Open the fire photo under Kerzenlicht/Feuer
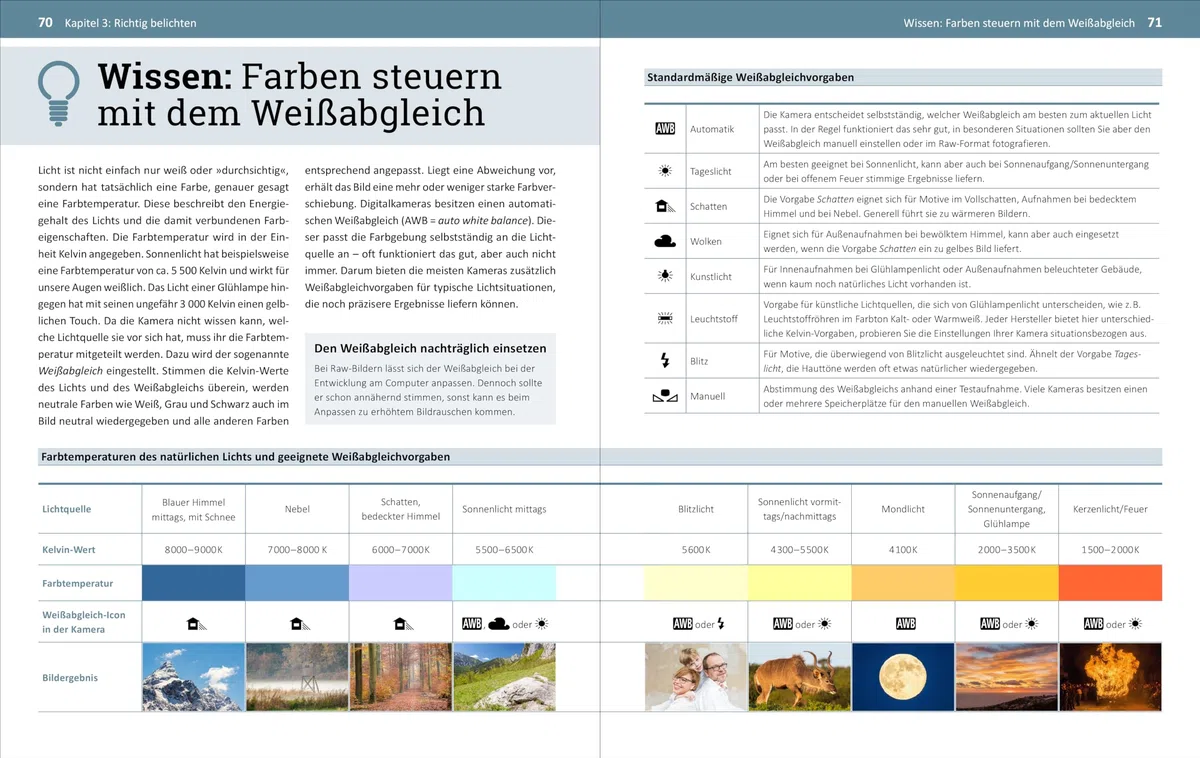The width and height of the screenshot is (1200, 758). [1111, 677]
